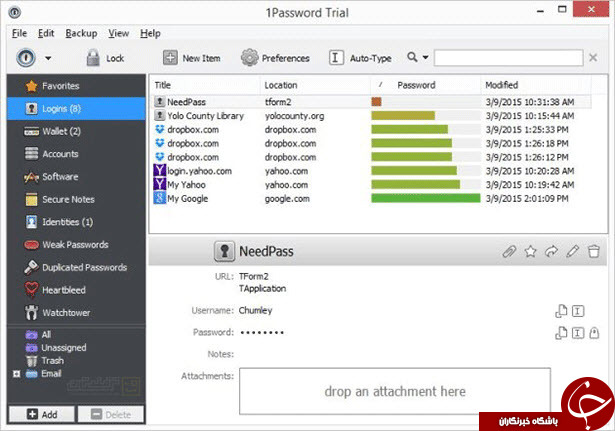Select the Email folder
This screenshot has height=431, width=615.
43,374
